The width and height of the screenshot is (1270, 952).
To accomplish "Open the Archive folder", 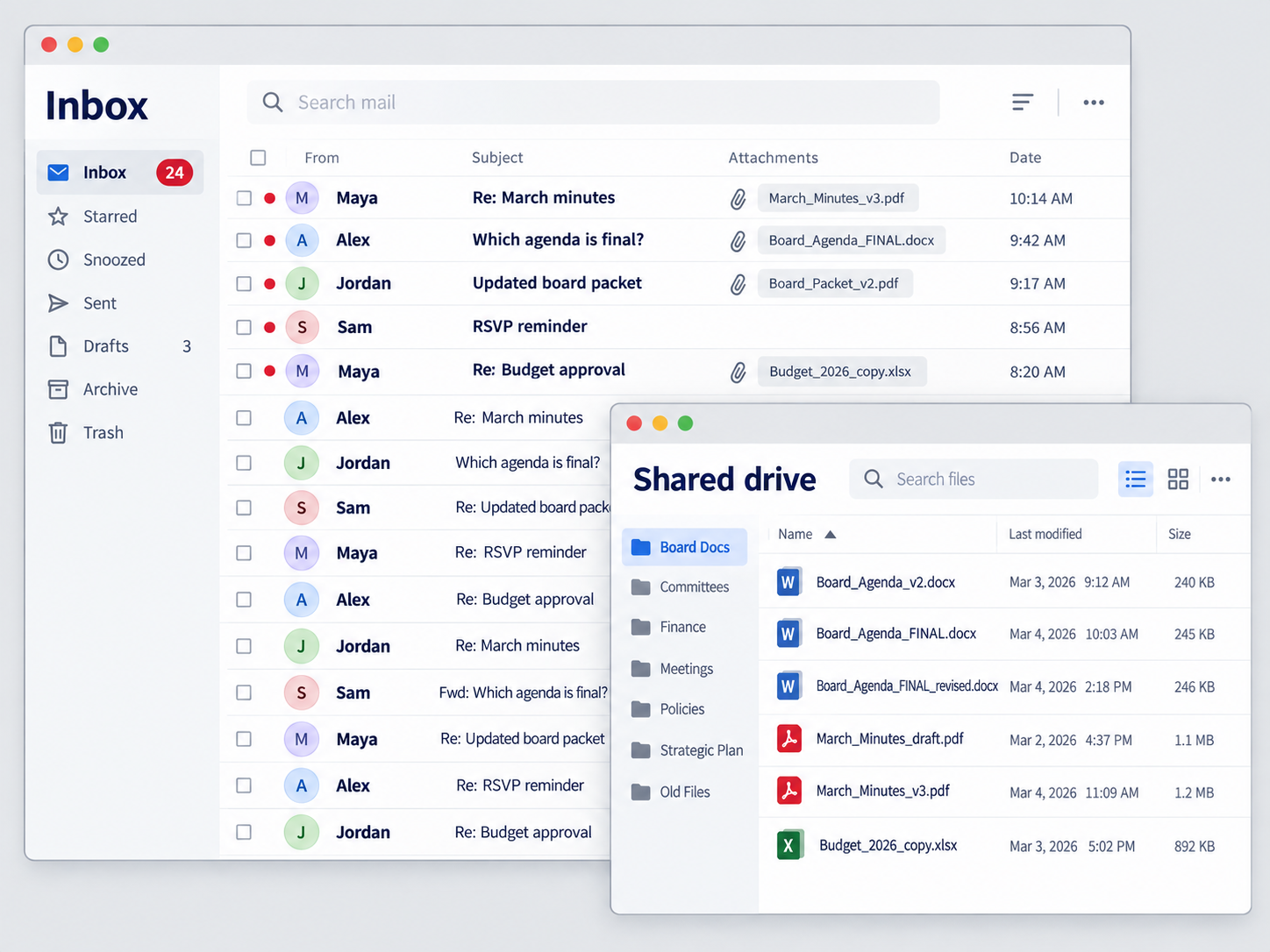I will click(x=120, y=389).
